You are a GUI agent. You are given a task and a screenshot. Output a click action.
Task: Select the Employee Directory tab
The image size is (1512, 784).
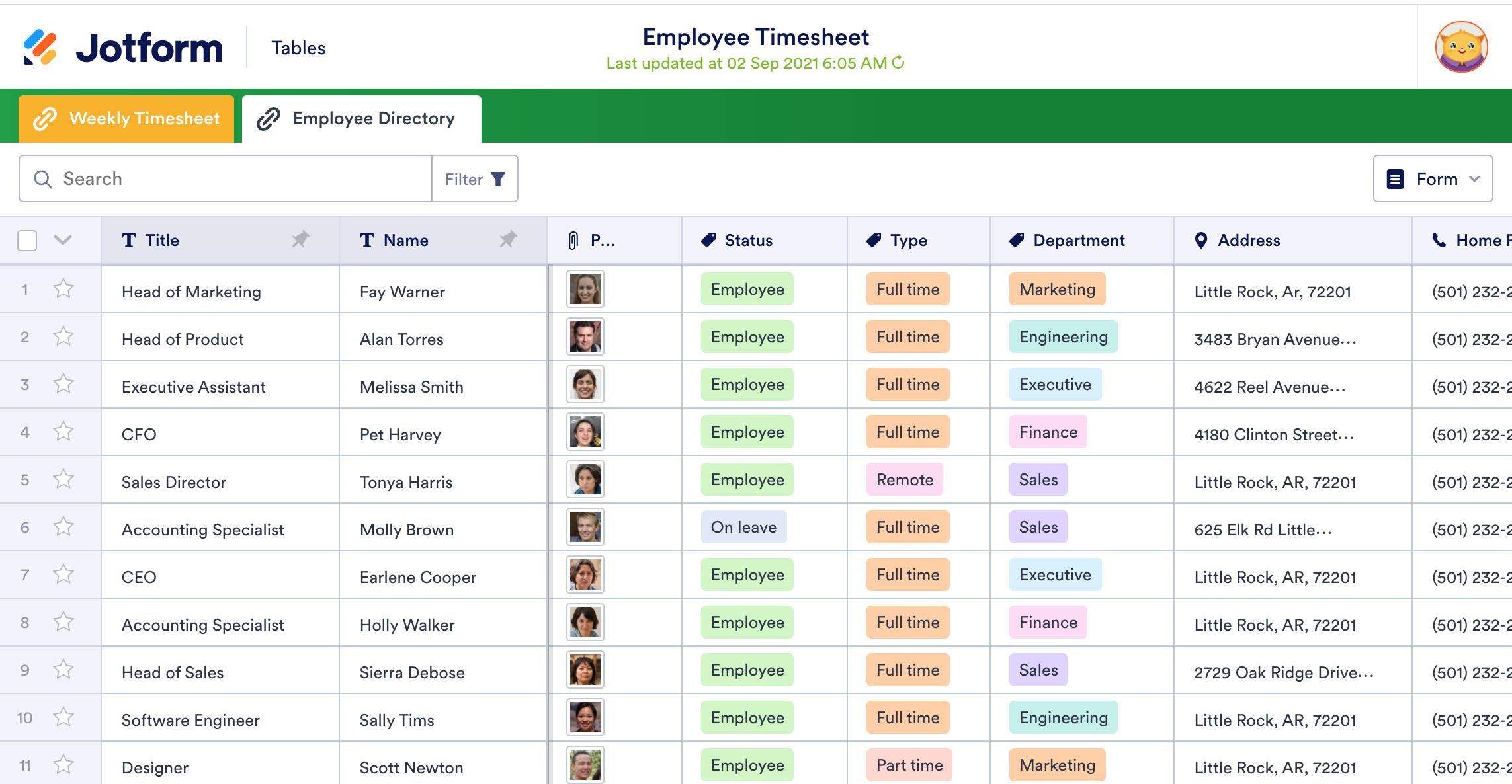click(361, 119)
